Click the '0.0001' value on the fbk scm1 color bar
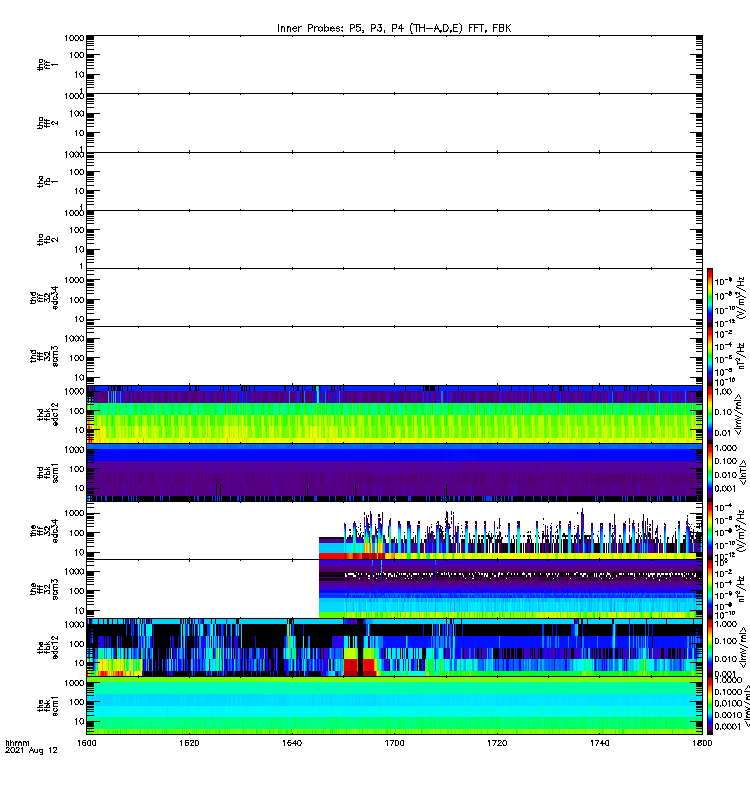 click(727, 727)
